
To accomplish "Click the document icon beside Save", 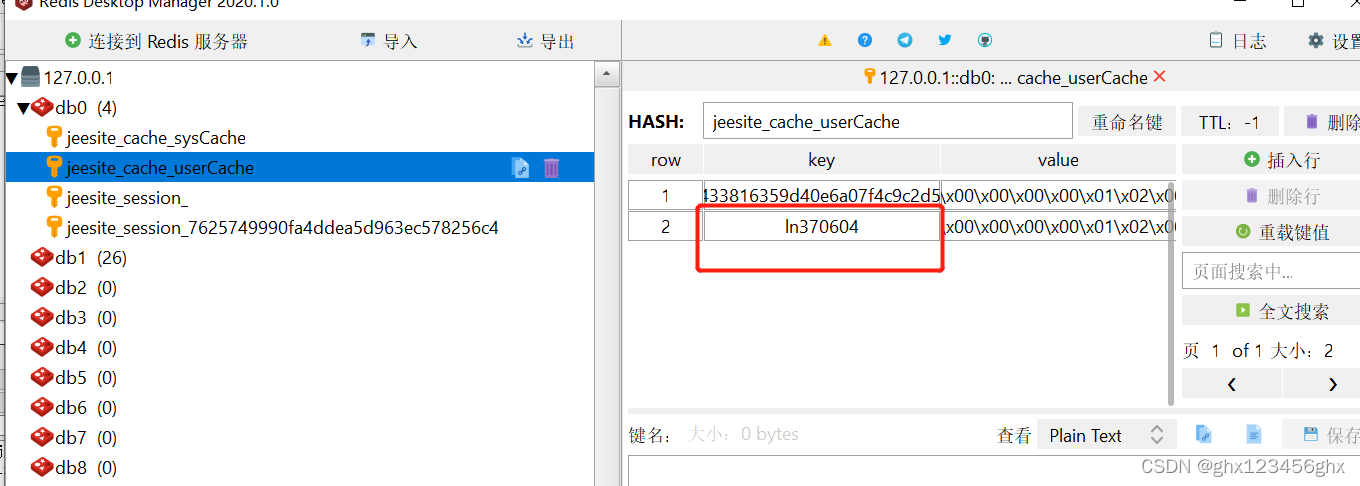I will (1253, 434).
